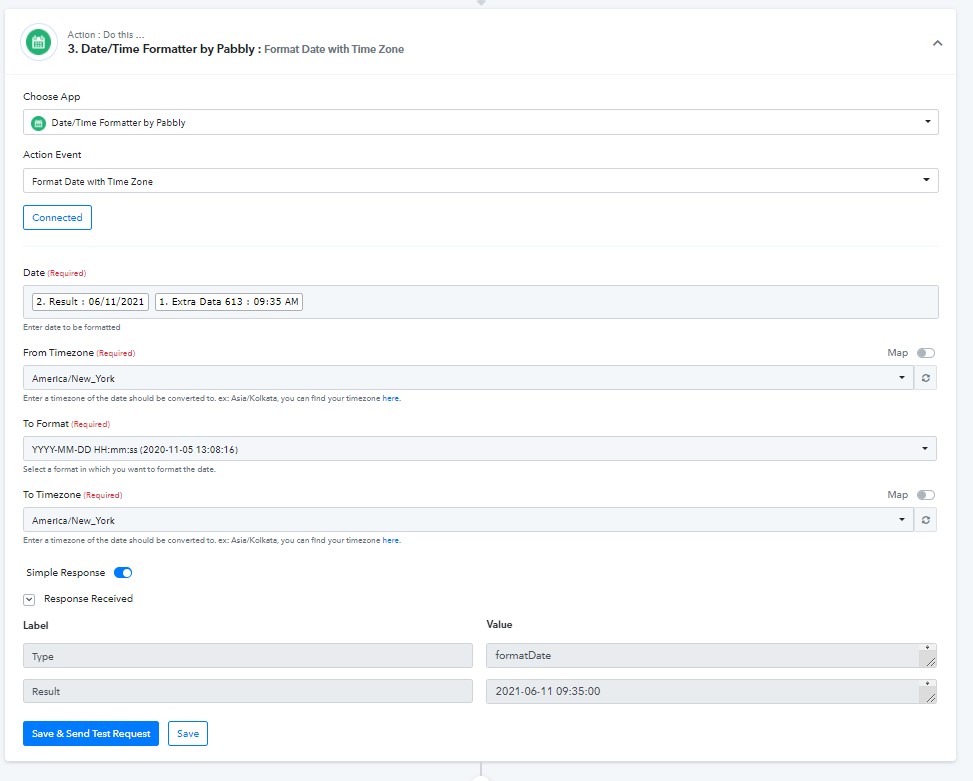The width and height of the screenshot is (973, 781).
Task: Open the To Format dropdown
Action: [x=480, y=449]
